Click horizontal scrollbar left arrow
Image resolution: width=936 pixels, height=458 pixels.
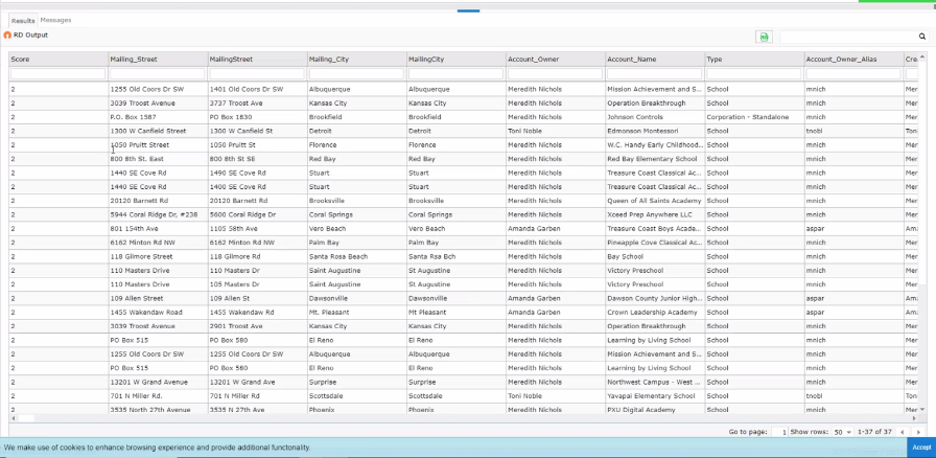13,419
